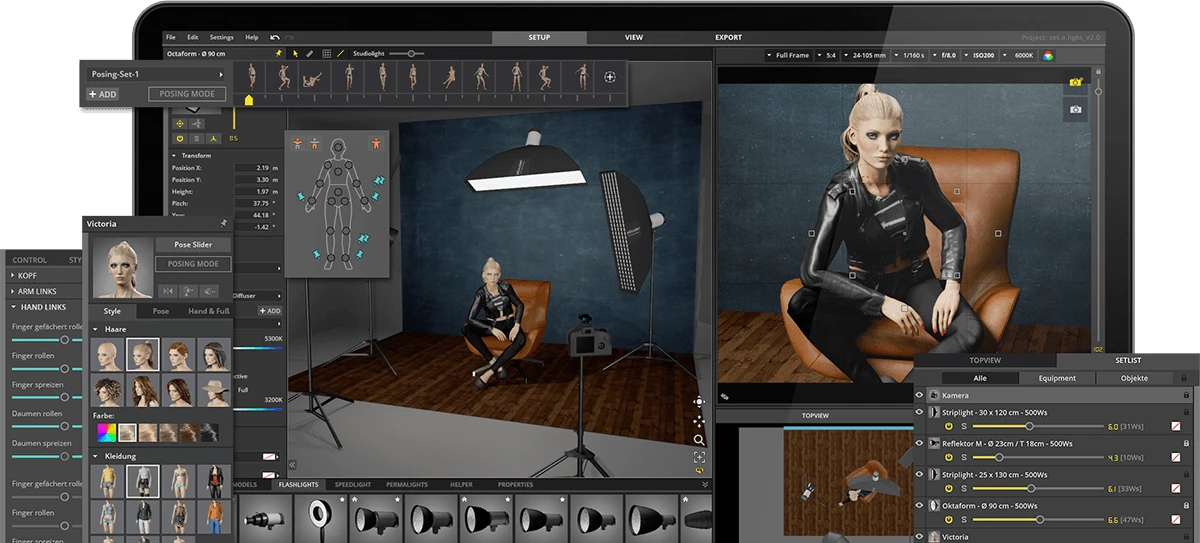The width and height of the screenshot is (1200, 543).
Task: Open the Posing-Set-1 selector
Action: point(155,74)
